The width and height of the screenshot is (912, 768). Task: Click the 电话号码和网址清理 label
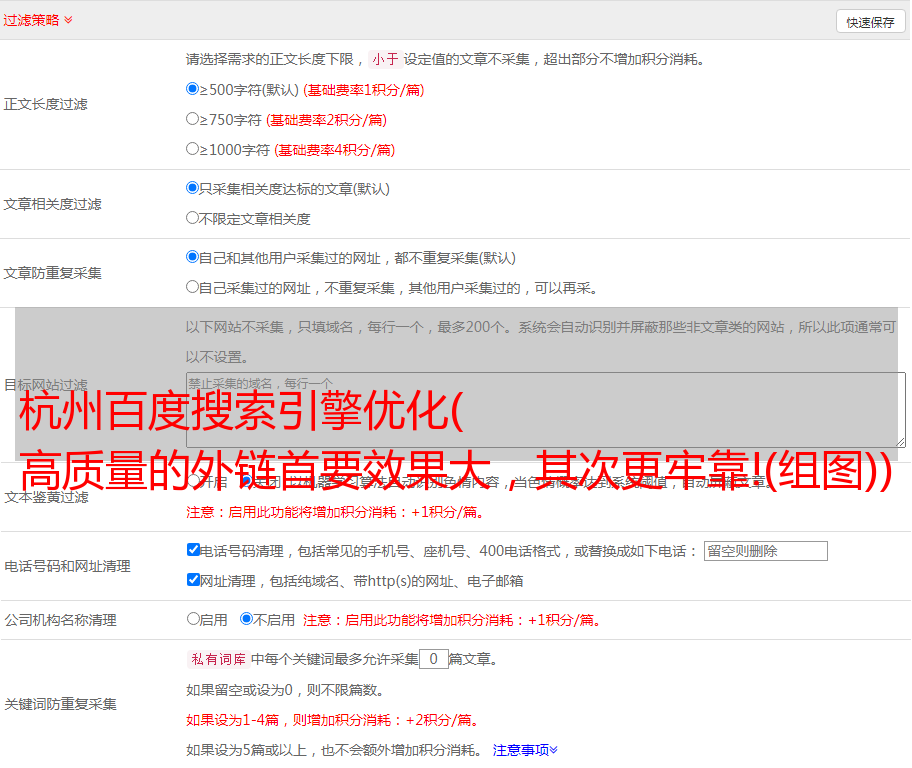[67, 566]
